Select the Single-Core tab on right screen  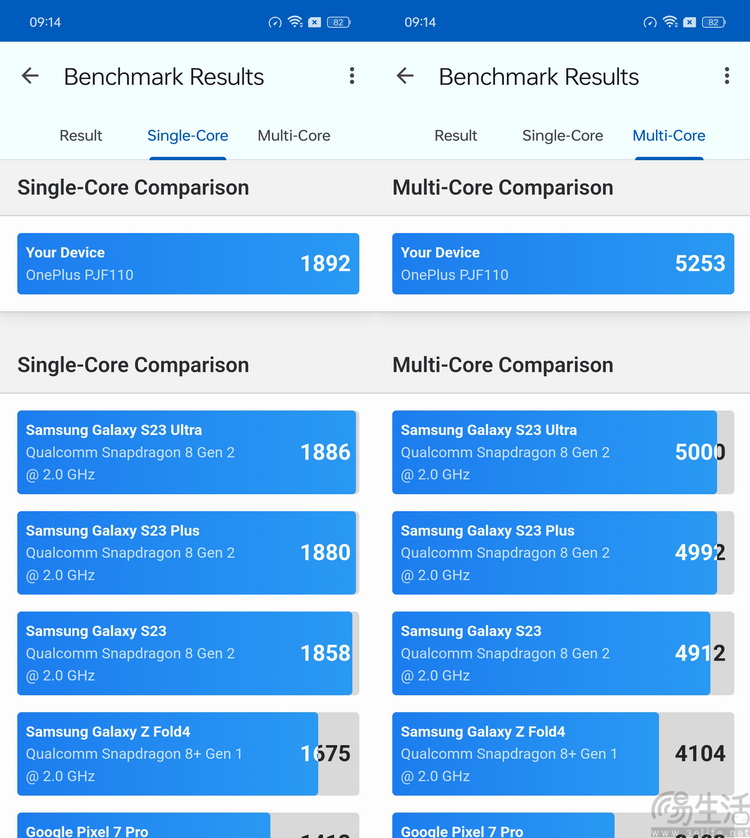pyautogui.click(x=562, y=136)
